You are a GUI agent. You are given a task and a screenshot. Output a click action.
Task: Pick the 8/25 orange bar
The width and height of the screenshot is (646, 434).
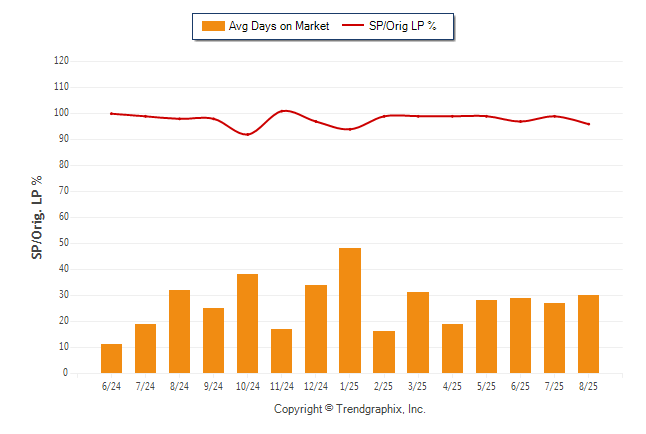(588, 334)
